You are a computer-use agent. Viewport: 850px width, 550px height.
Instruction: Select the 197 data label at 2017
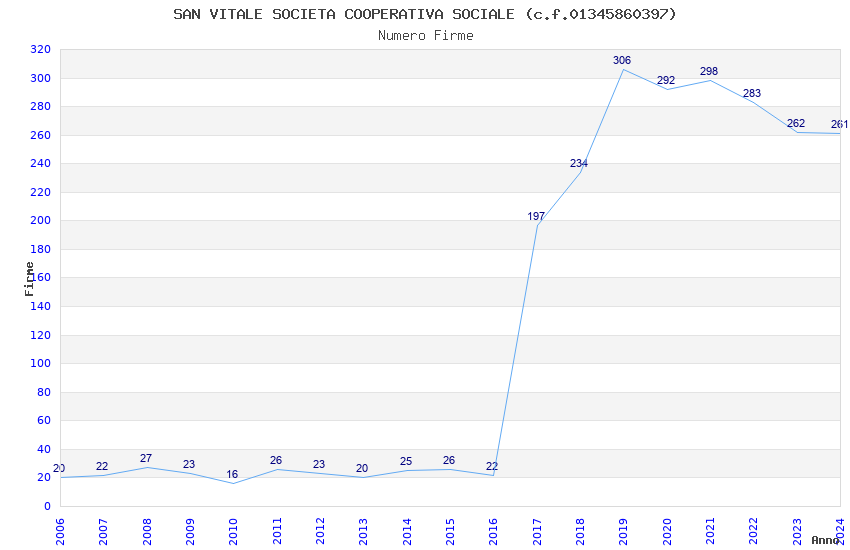coord(536,216)
